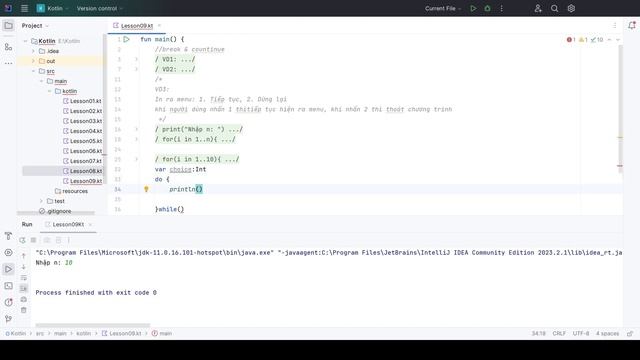Open the main hamburger menu
The height and width of the screenshot is (360, 640).
[x=24, y=8]
